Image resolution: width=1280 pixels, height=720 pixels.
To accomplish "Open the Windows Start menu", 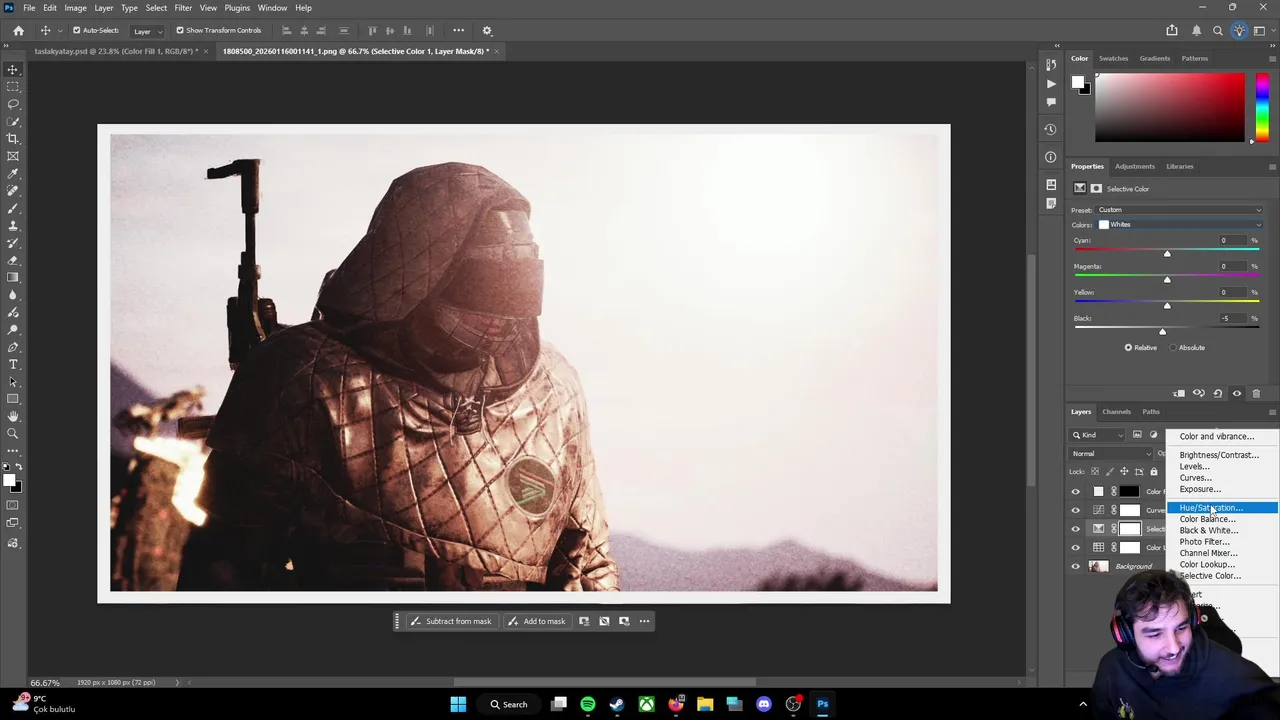I will (458, 704).
